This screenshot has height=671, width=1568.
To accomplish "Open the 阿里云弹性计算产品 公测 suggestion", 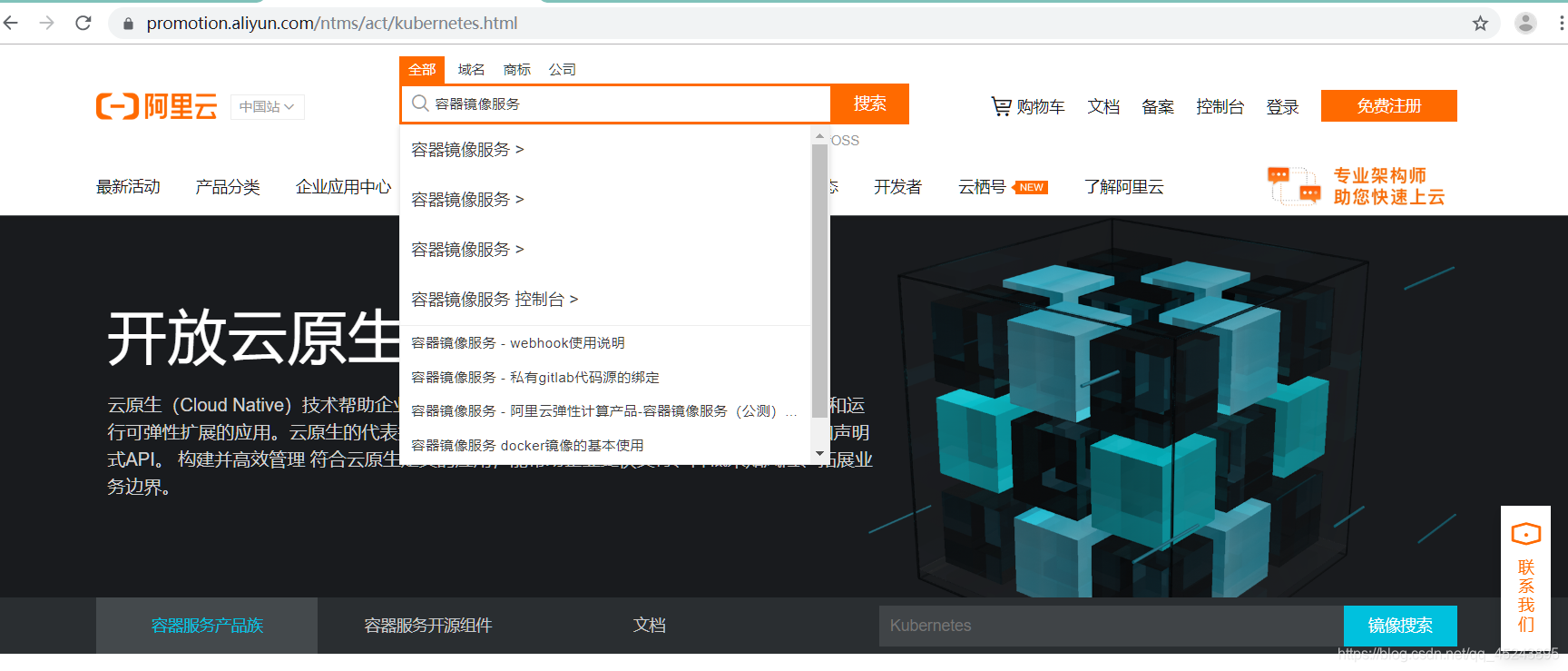I will click(x=603, y=410).
